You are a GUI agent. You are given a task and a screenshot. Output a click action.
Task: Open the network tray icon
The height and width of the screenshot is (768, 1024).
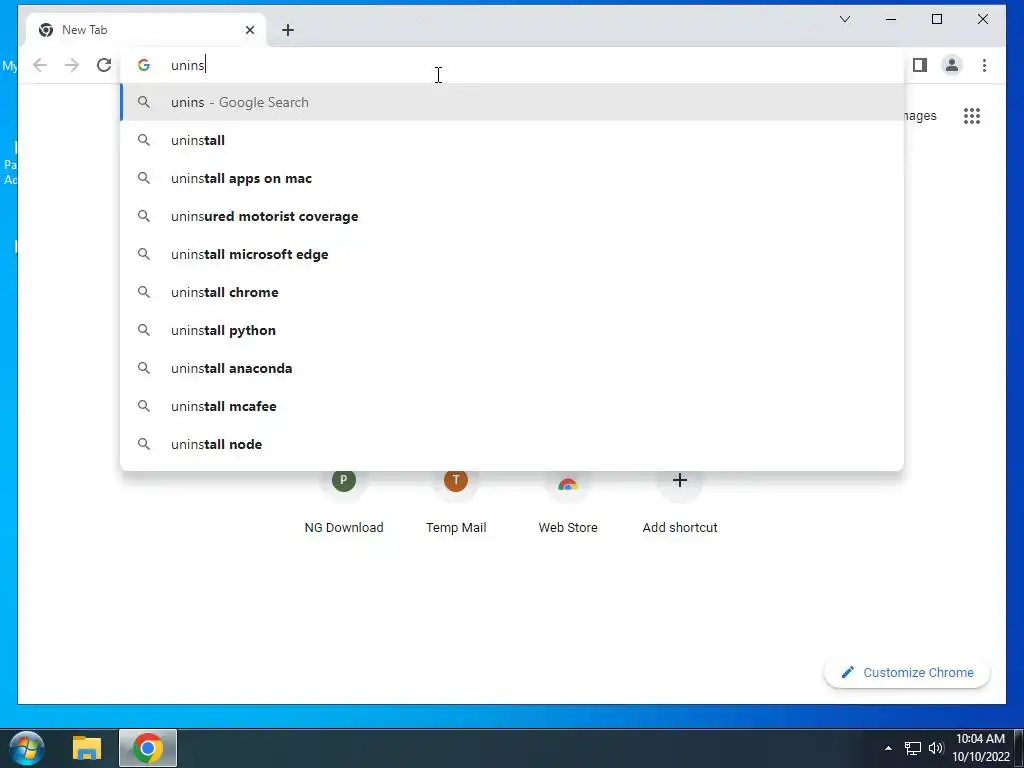coord(912,748)
